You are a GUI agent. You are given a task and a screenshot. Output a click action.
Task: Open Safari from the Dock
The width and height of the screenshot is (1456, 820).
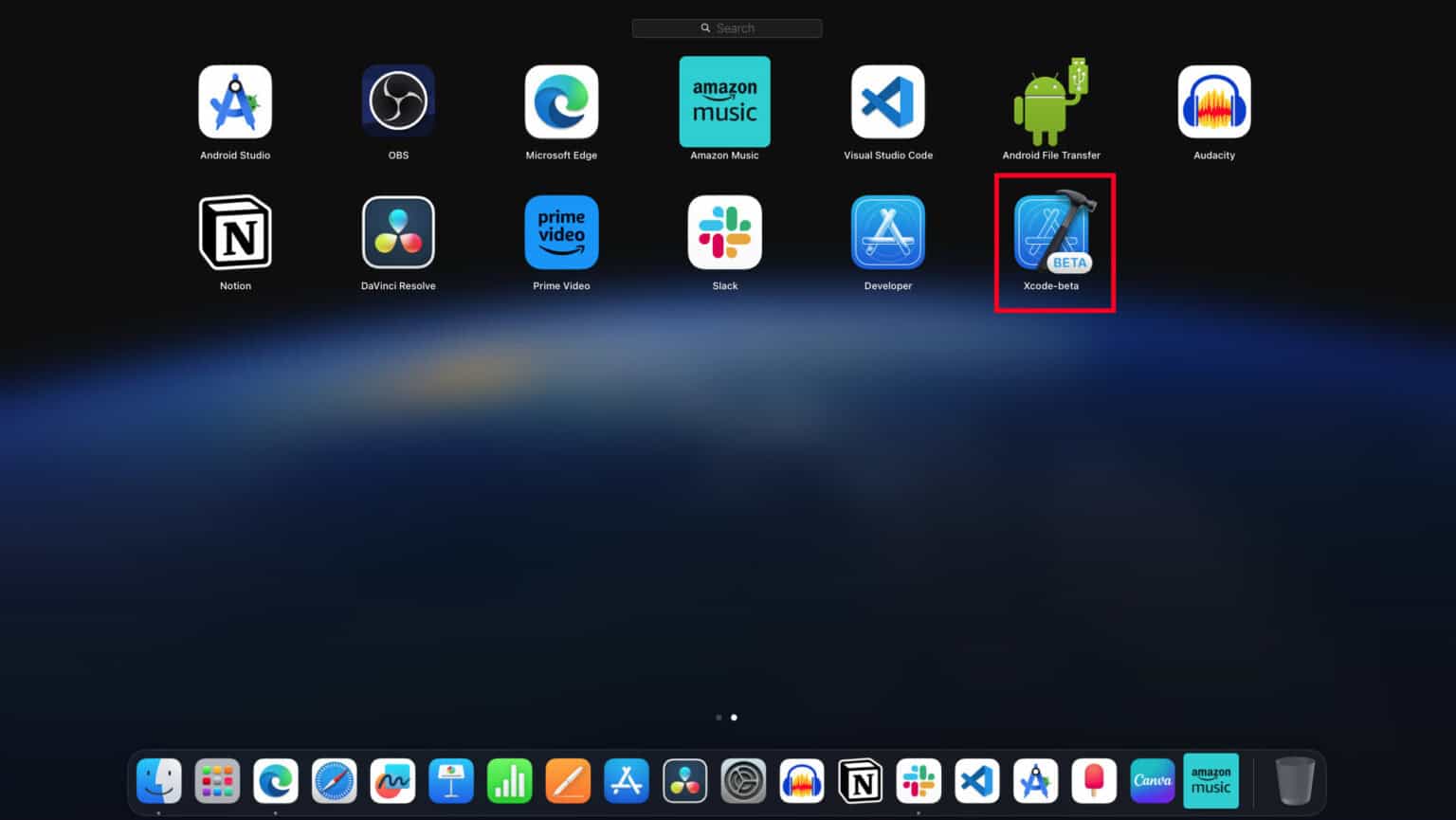pyautogui.click(x=334, y=780)
